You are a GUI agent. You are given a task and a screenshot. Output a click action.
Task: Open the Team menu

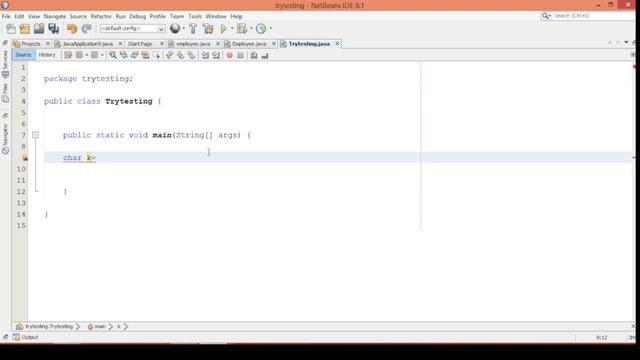(x=177, y=16)
